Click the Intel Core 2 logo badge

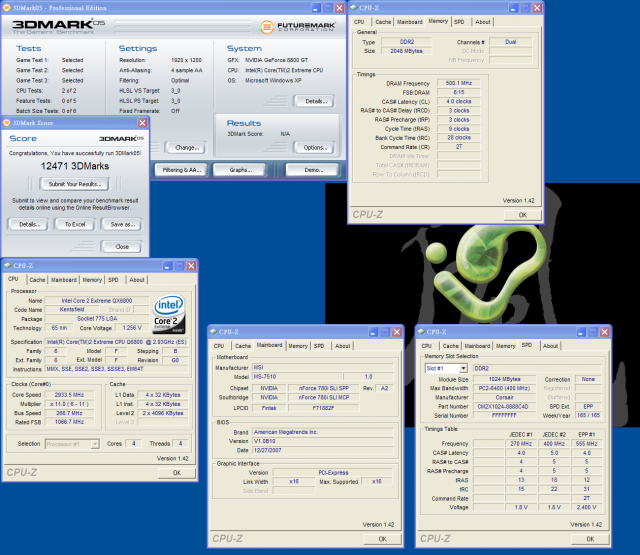169,314
